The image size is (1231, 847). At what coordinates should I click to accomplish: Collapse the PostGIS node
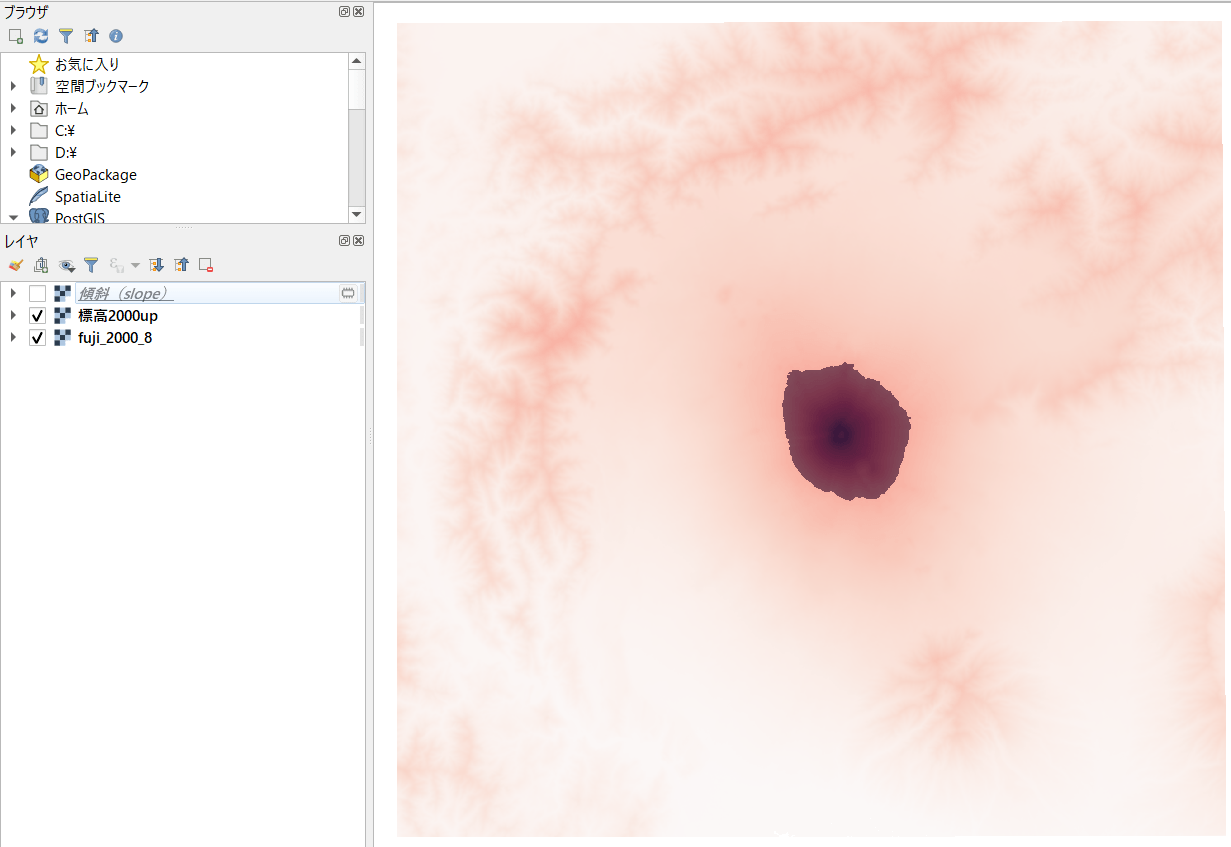pyautogui.click(x=13, y=217)
